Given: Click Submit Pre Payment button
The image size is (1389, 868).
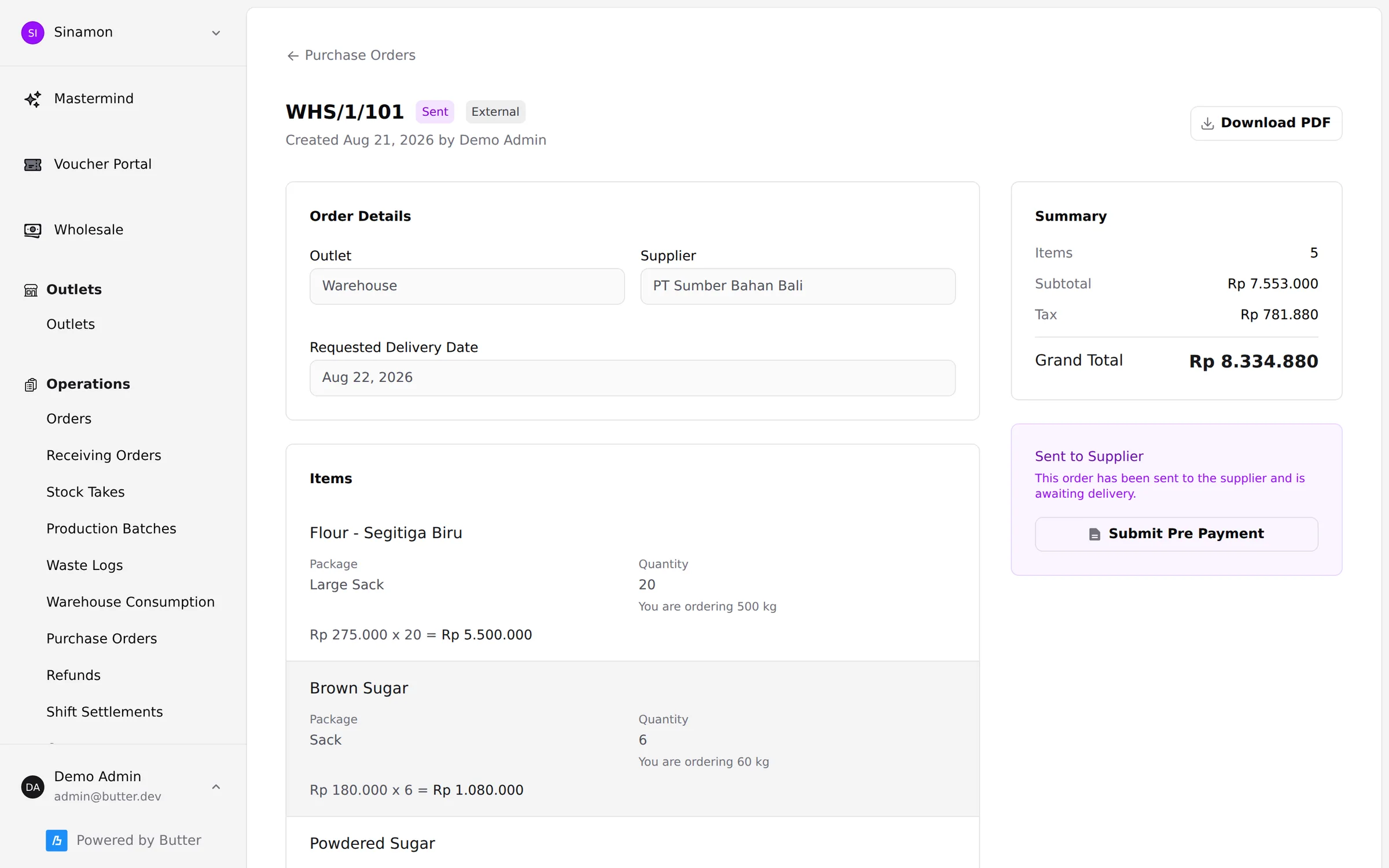Looking at the screenshot, I should [1176, 534].
